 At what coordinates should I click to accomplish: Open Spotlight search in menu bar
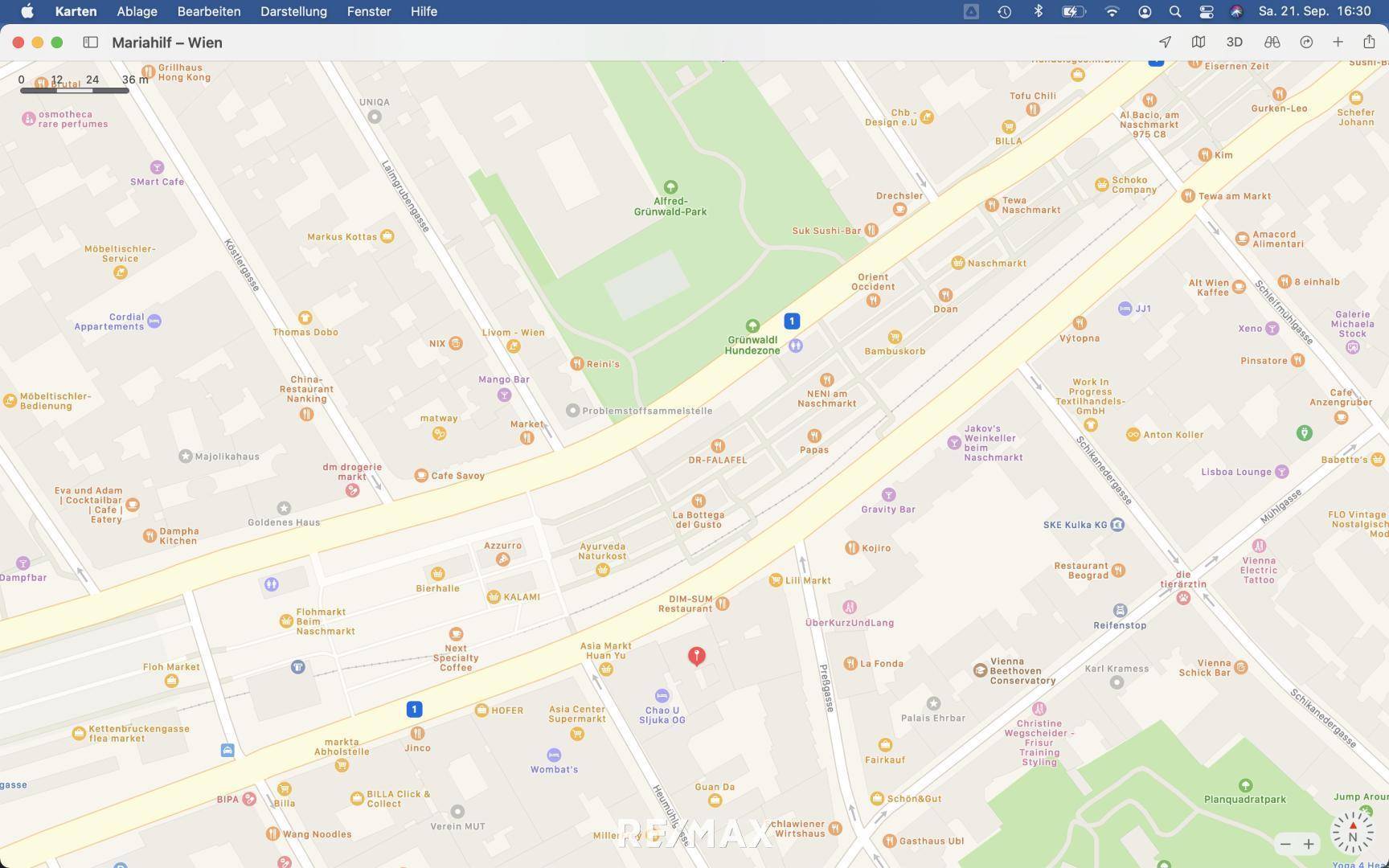tap(1175, 11)
